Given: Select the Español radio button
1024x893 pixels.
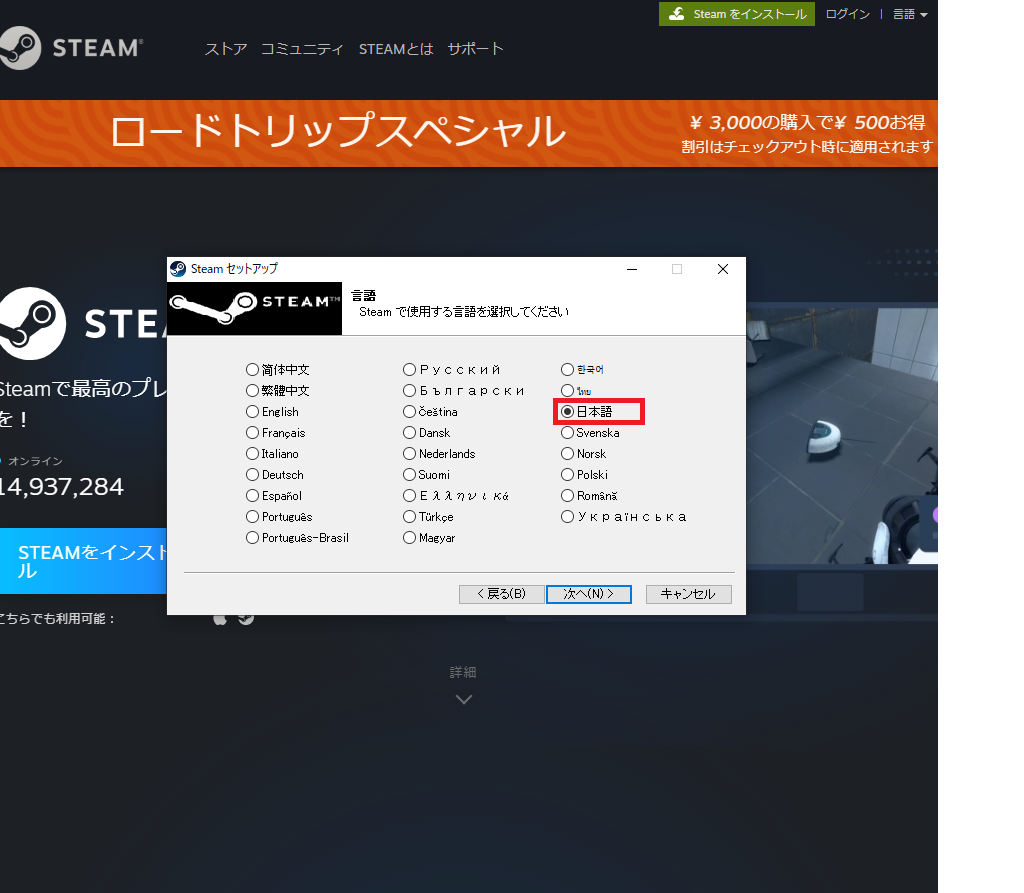Looking at the screenshot, I should (x=252, y=495).
